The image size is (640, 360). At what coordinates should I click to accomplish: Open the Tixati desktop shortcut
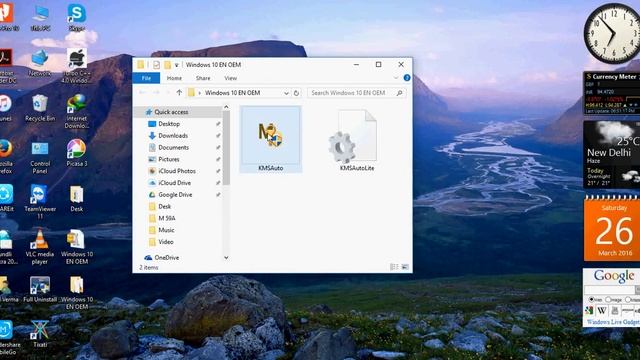(x=40, y=335)
